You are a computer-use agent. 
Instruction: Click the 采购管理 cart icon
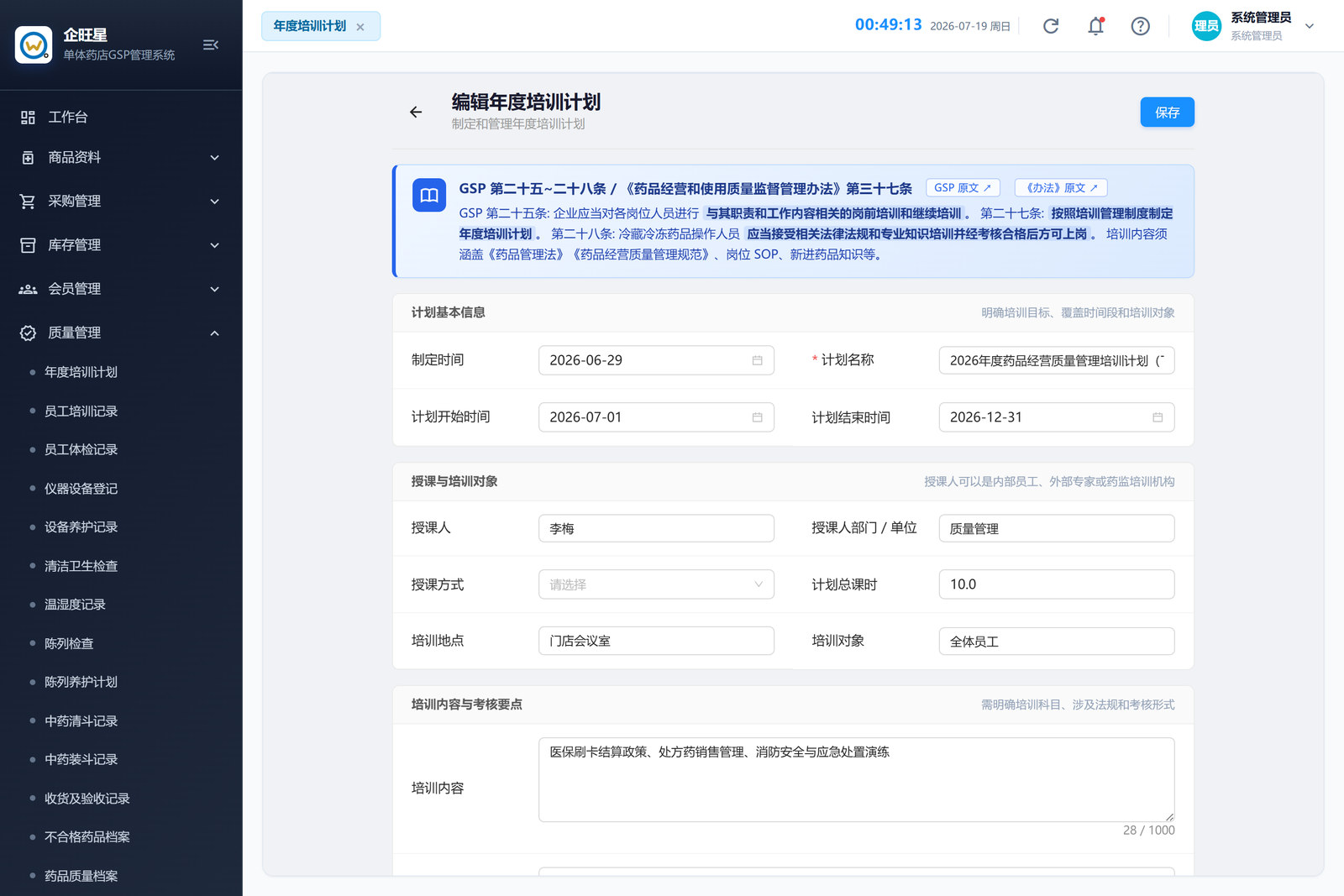[x=28, y=202]
